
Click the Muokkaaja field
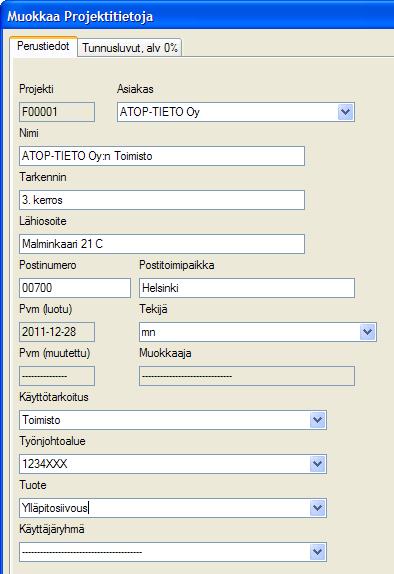[247, 376]
